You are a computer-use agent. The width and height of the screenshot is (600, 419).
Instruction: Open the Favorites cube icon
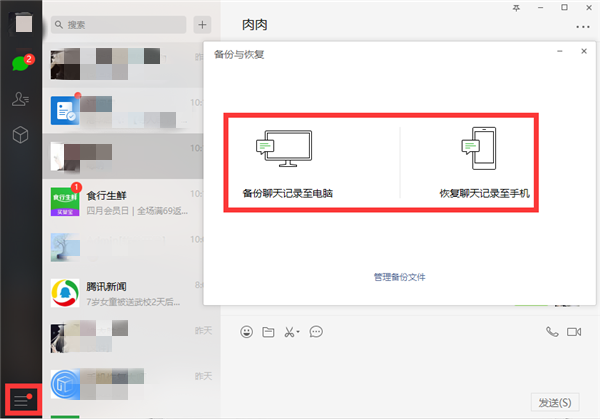pyautogui.click(x=19, y=133)
